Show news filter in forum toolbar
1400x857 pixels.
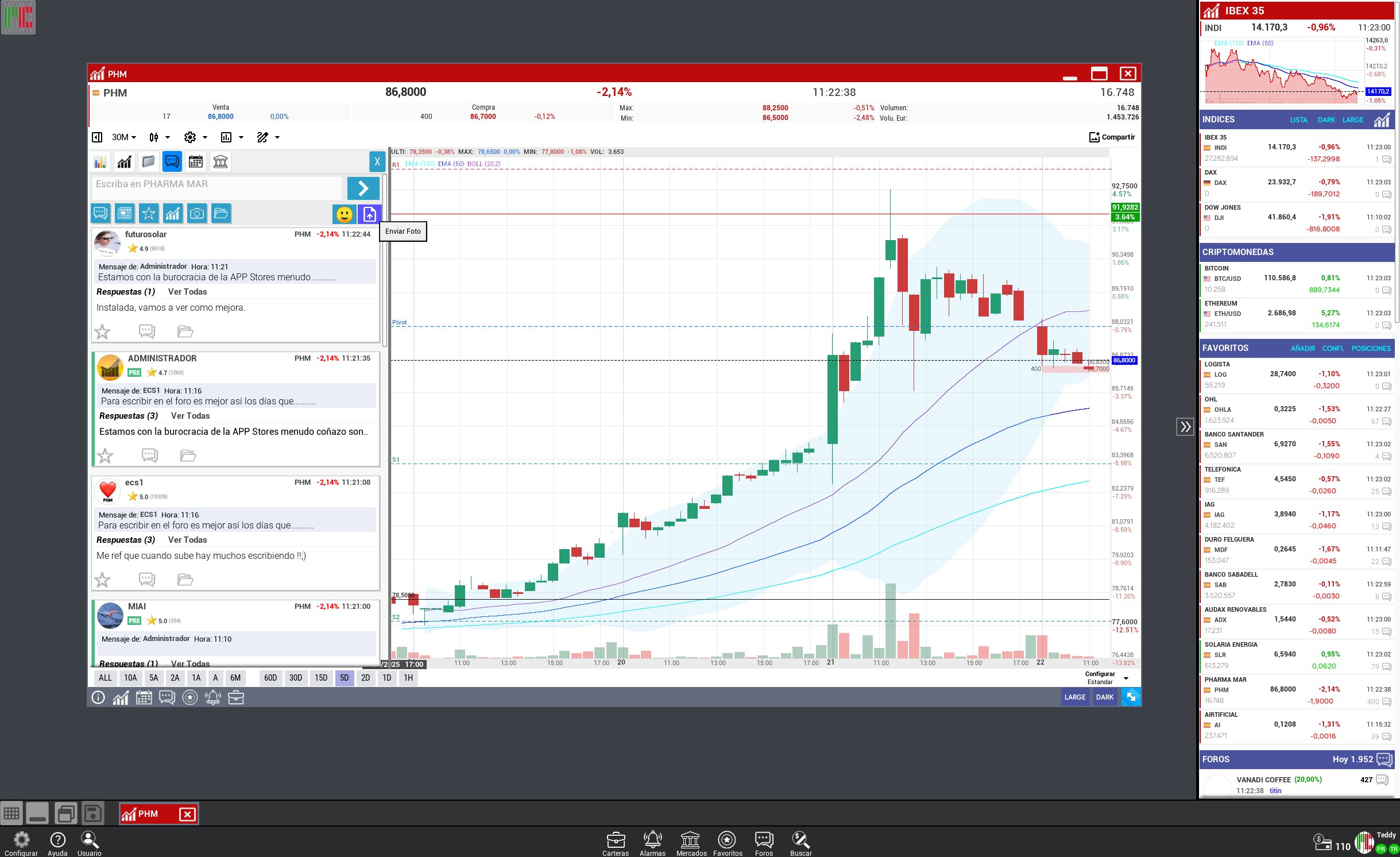(x=124, y=214)
